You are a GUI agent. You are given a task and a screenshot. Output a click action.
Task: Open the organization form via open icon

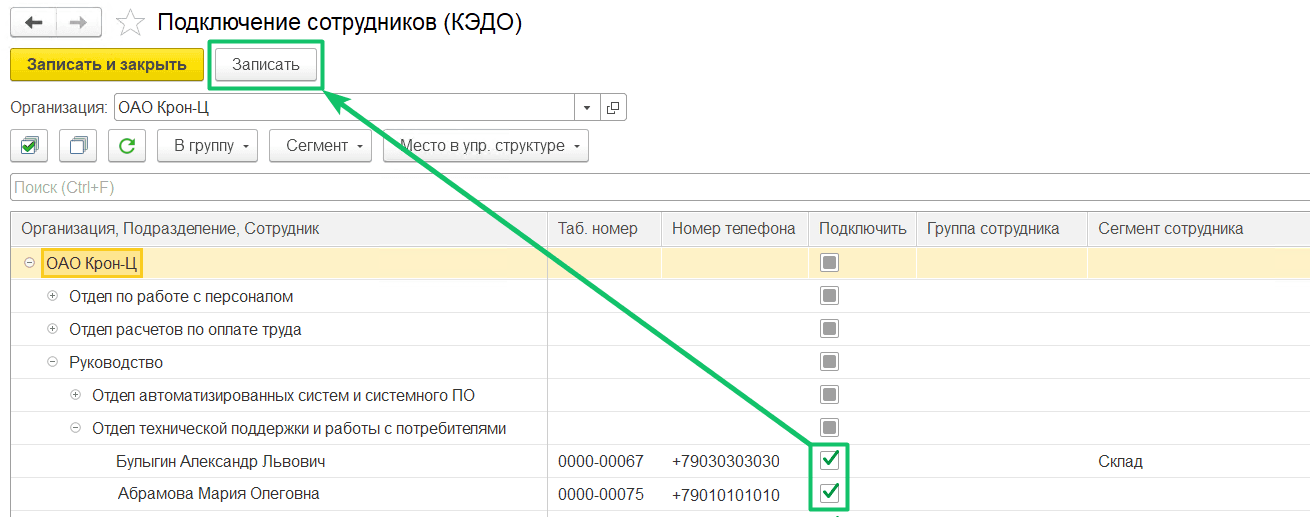pos(613,107)
